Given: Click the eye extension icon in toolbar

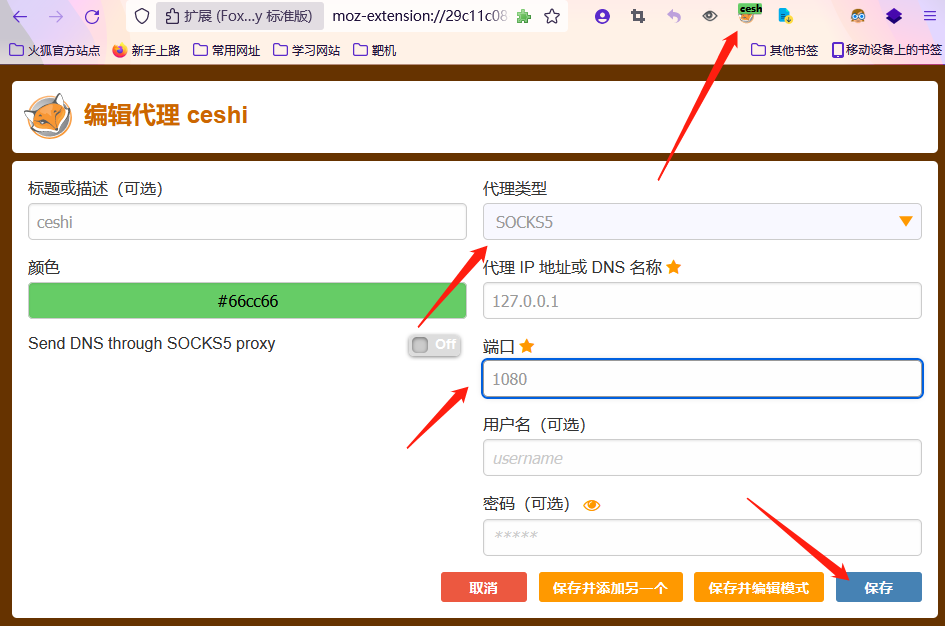Looking at the screenshot, I should [709, 16].
